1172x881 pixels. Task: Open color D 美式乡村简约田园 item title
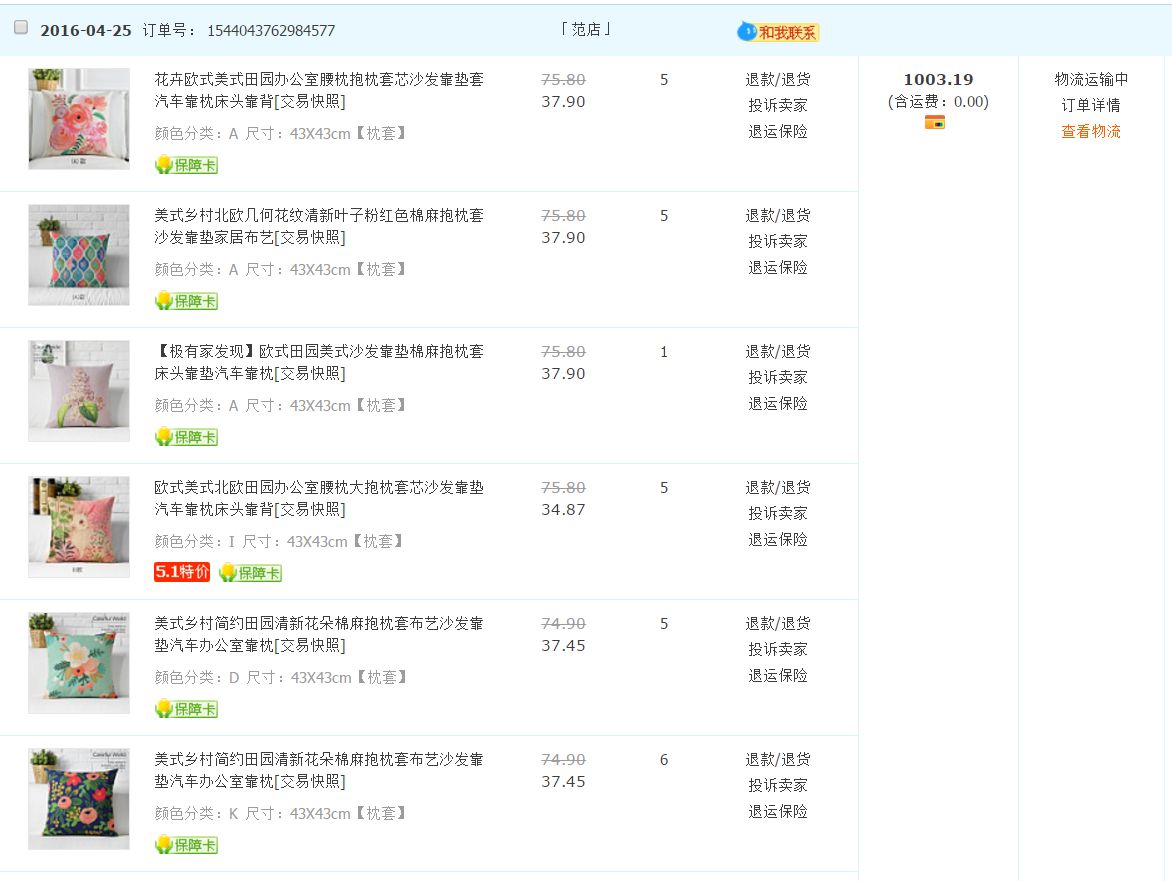click(319, 634)
